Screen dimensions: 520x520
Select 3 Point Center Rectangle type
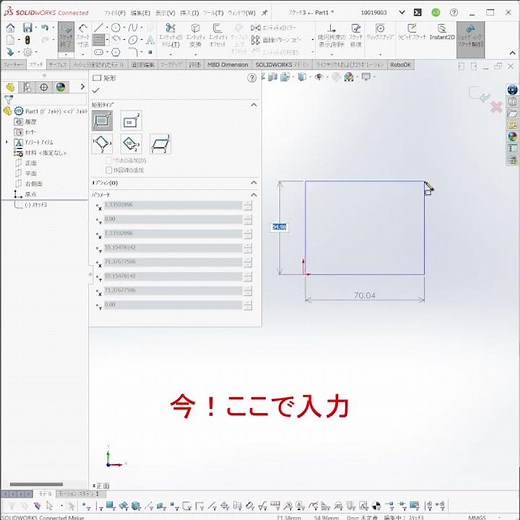point(131,144)
